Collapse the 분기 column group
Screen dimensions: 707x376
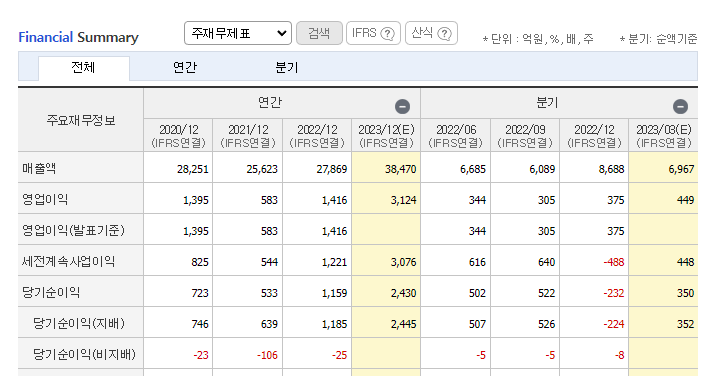tap(680, 106)
